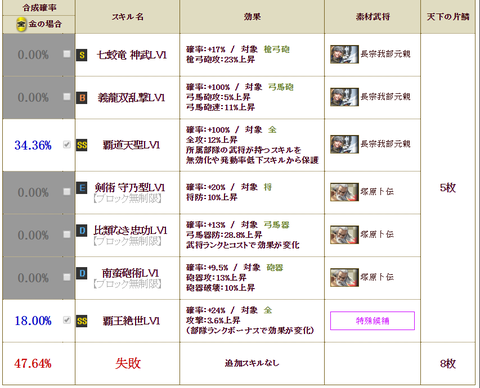
Task: Tick the checkbox in the 義龍双乱撃LV1 row
Action: [x=67, y=97]
